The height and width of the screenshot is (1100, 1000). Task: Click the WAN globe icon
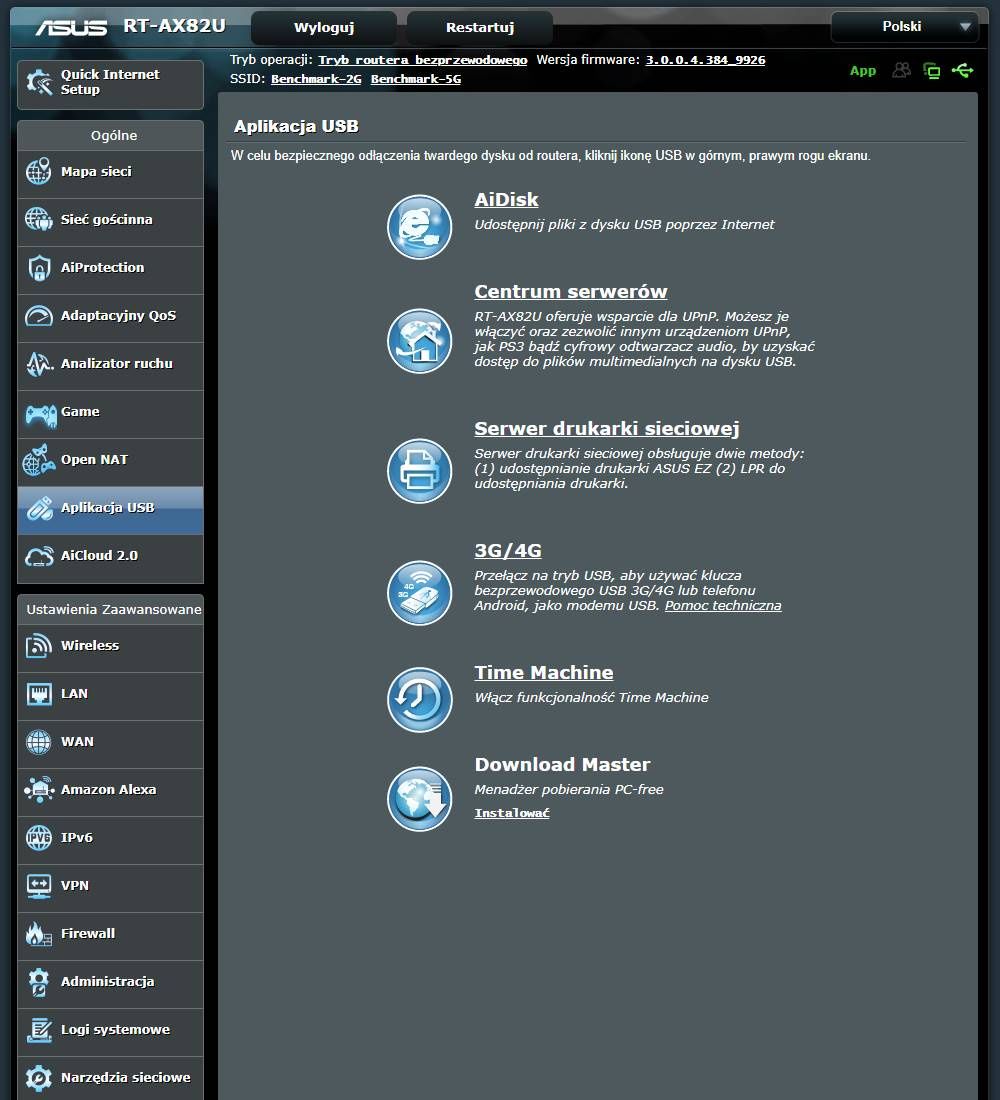[x=39, y=742]
